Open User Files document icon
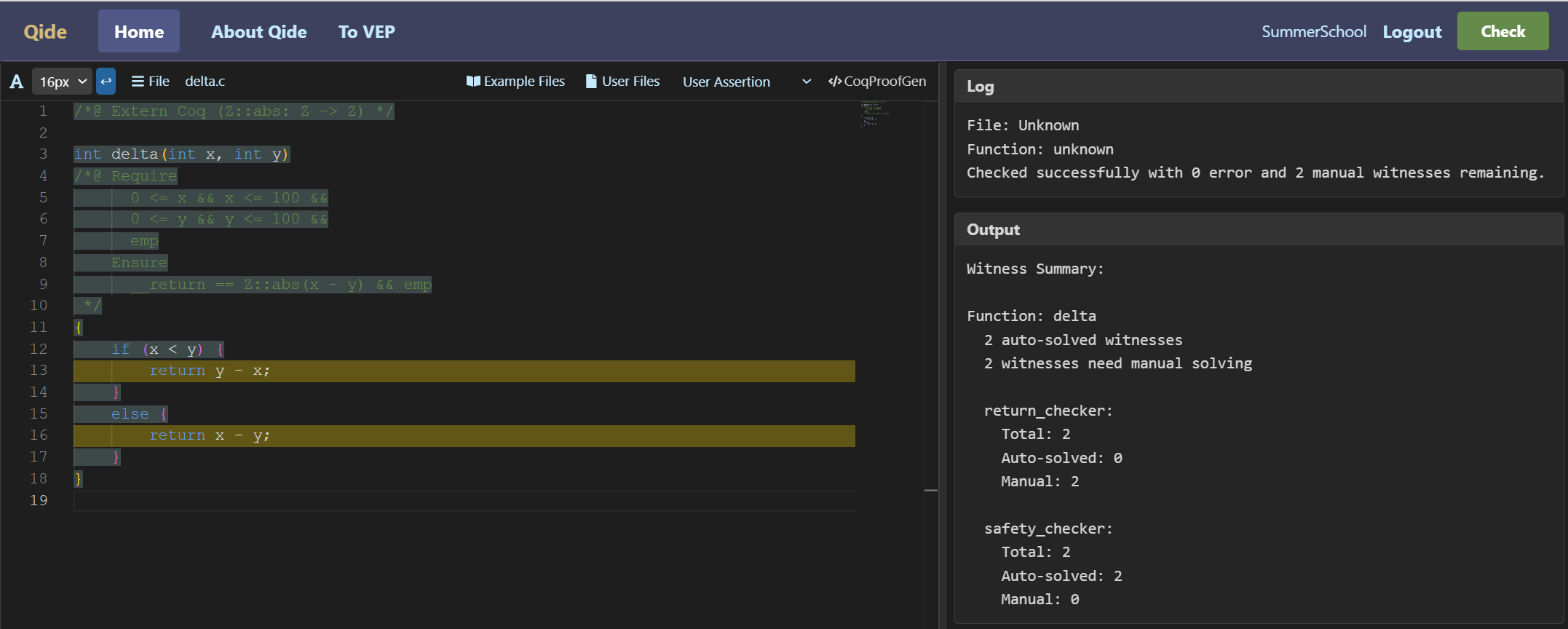This screenshot has width=1568, height=629. (x=622, y=82)
